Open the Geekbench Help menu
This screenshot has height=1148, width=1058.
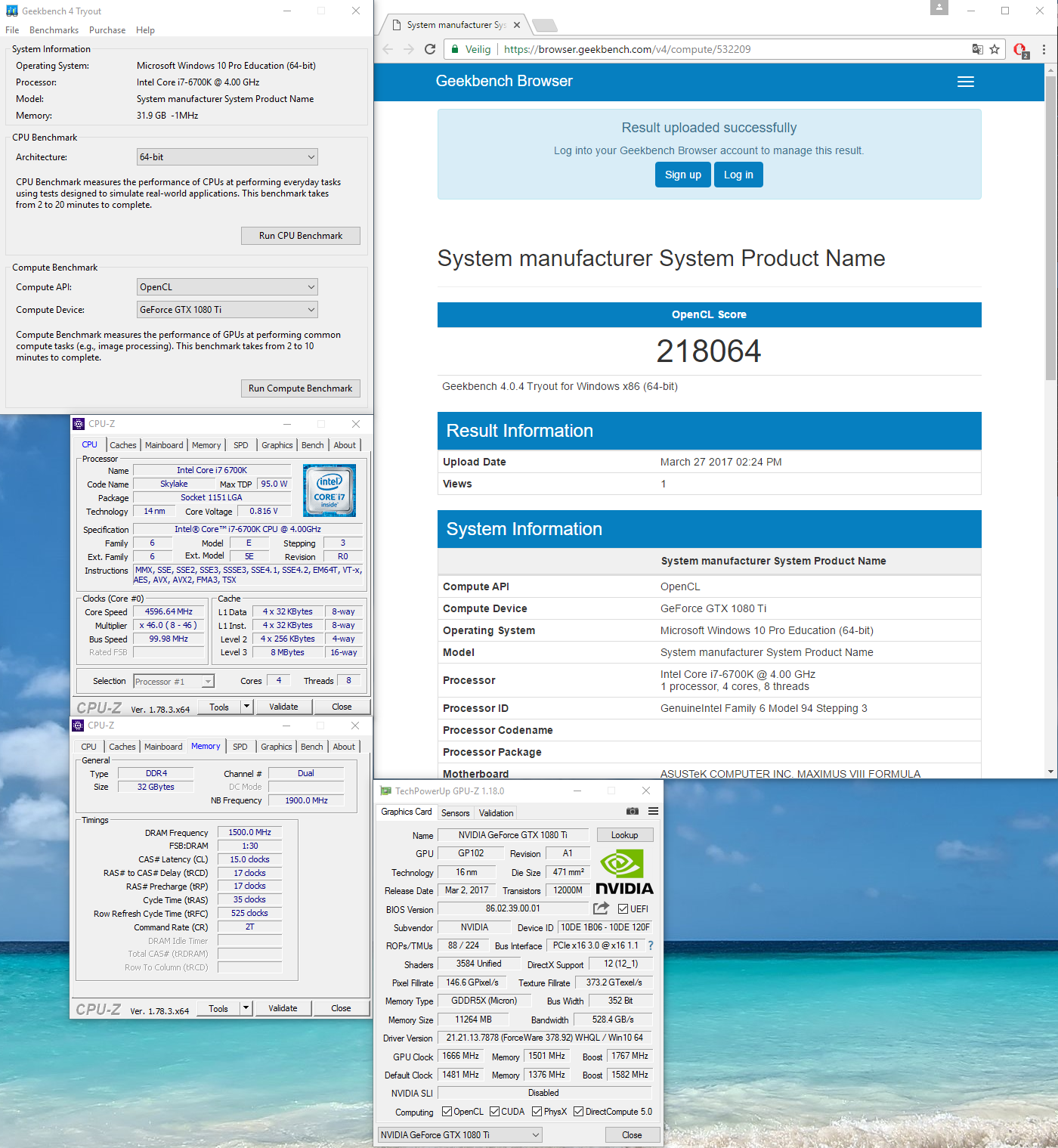tap(145, 30)
